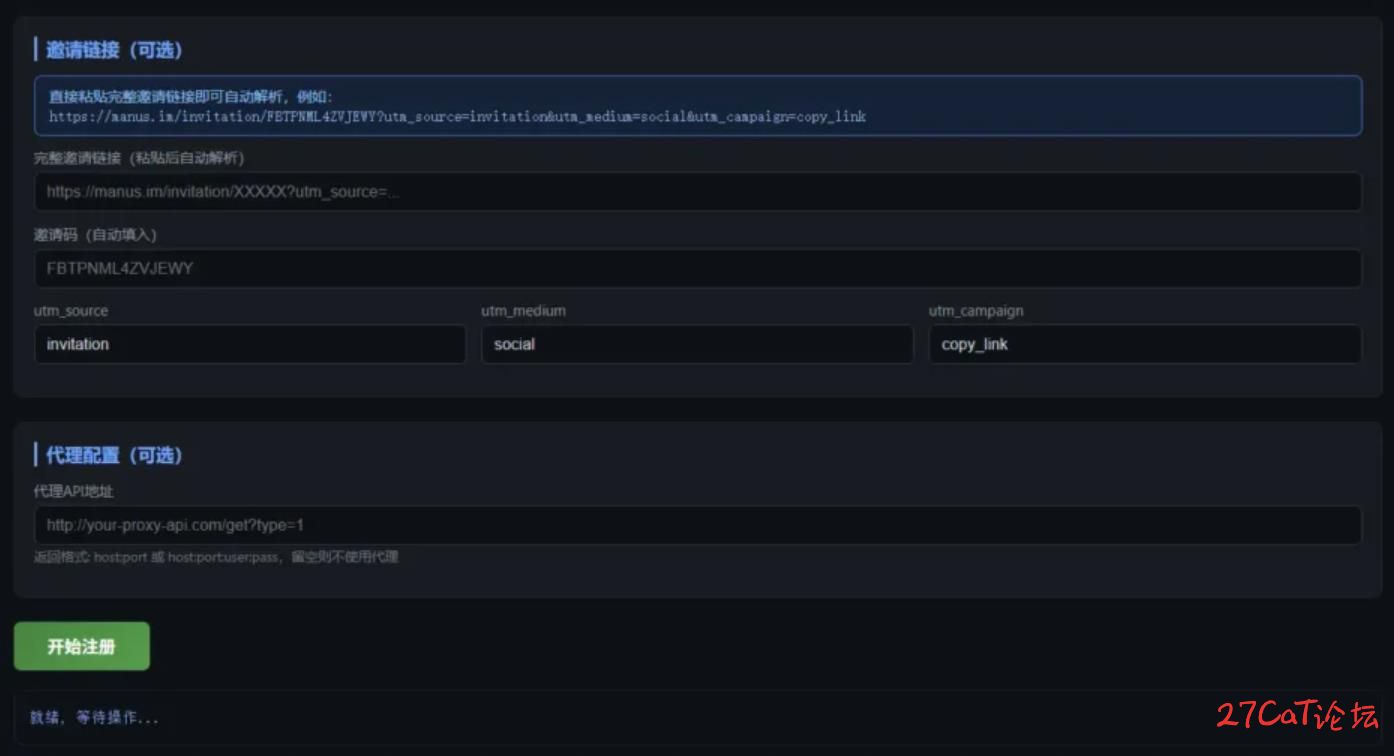Click the example manus.im URL in the info box

pyautogui.click(x=457, y=117)
